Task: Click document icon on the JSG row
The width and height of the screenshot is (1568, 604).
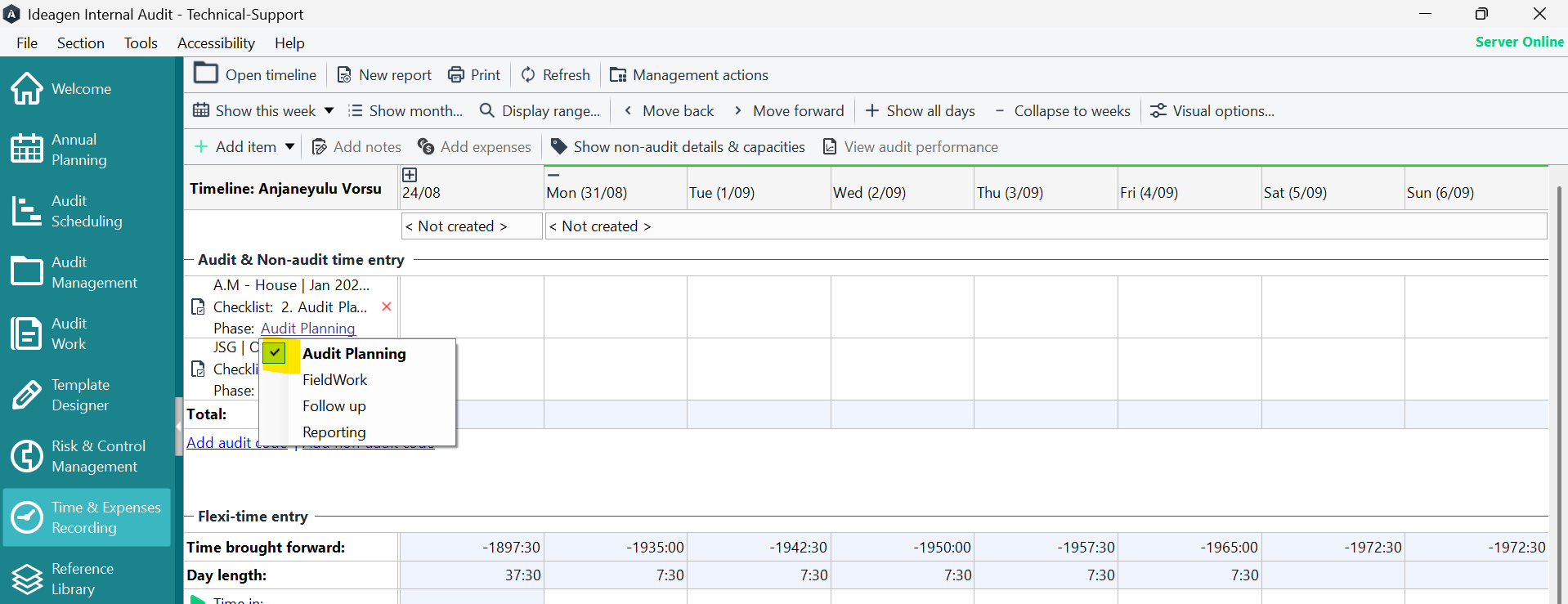Action: [198, 369]
